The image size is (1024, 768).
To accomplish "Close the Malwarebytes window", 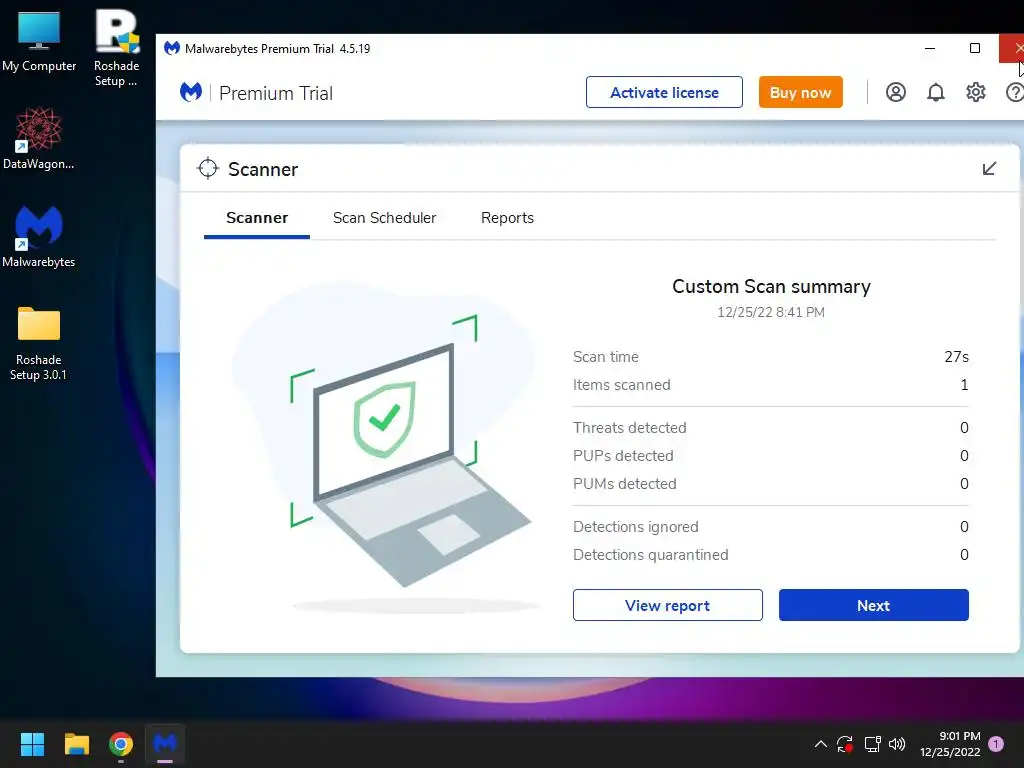I will [x=1014, y=48].
